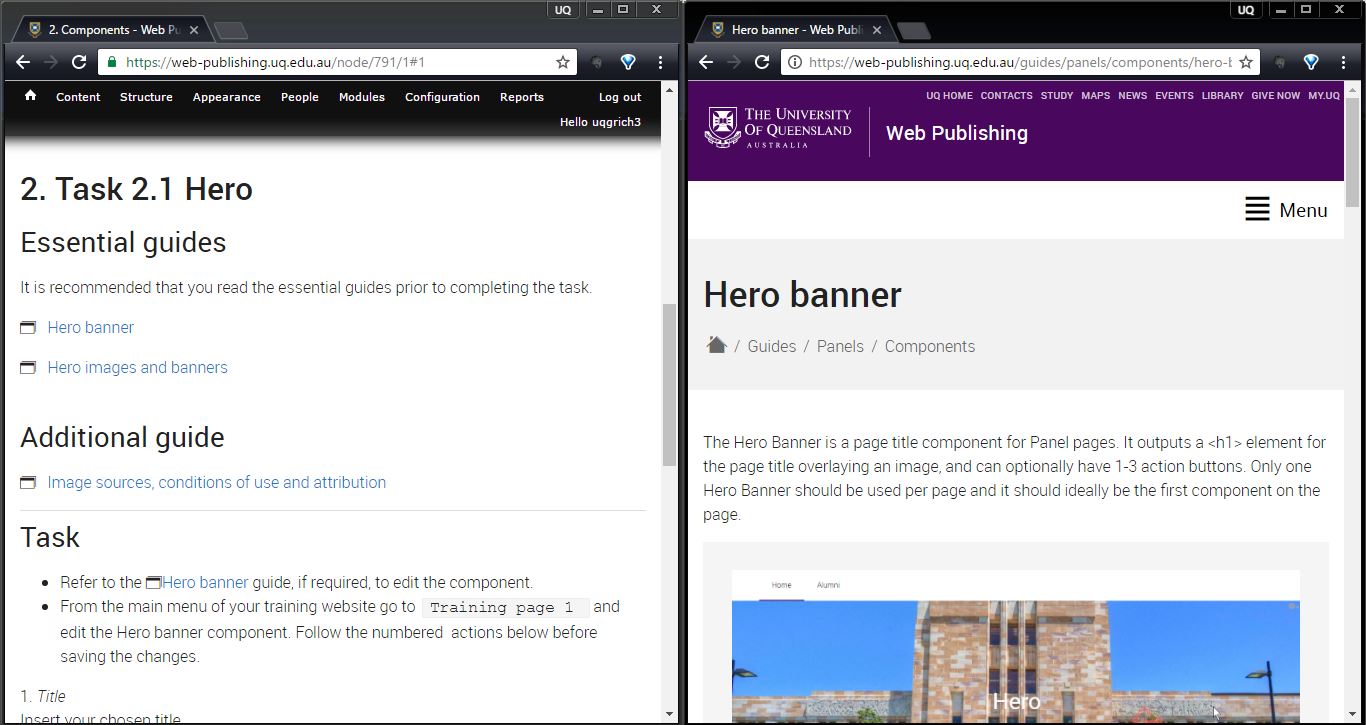Close the '2. Components' browser tab
This screenshot has width=1366, height=725.
[x=194, y=30]
